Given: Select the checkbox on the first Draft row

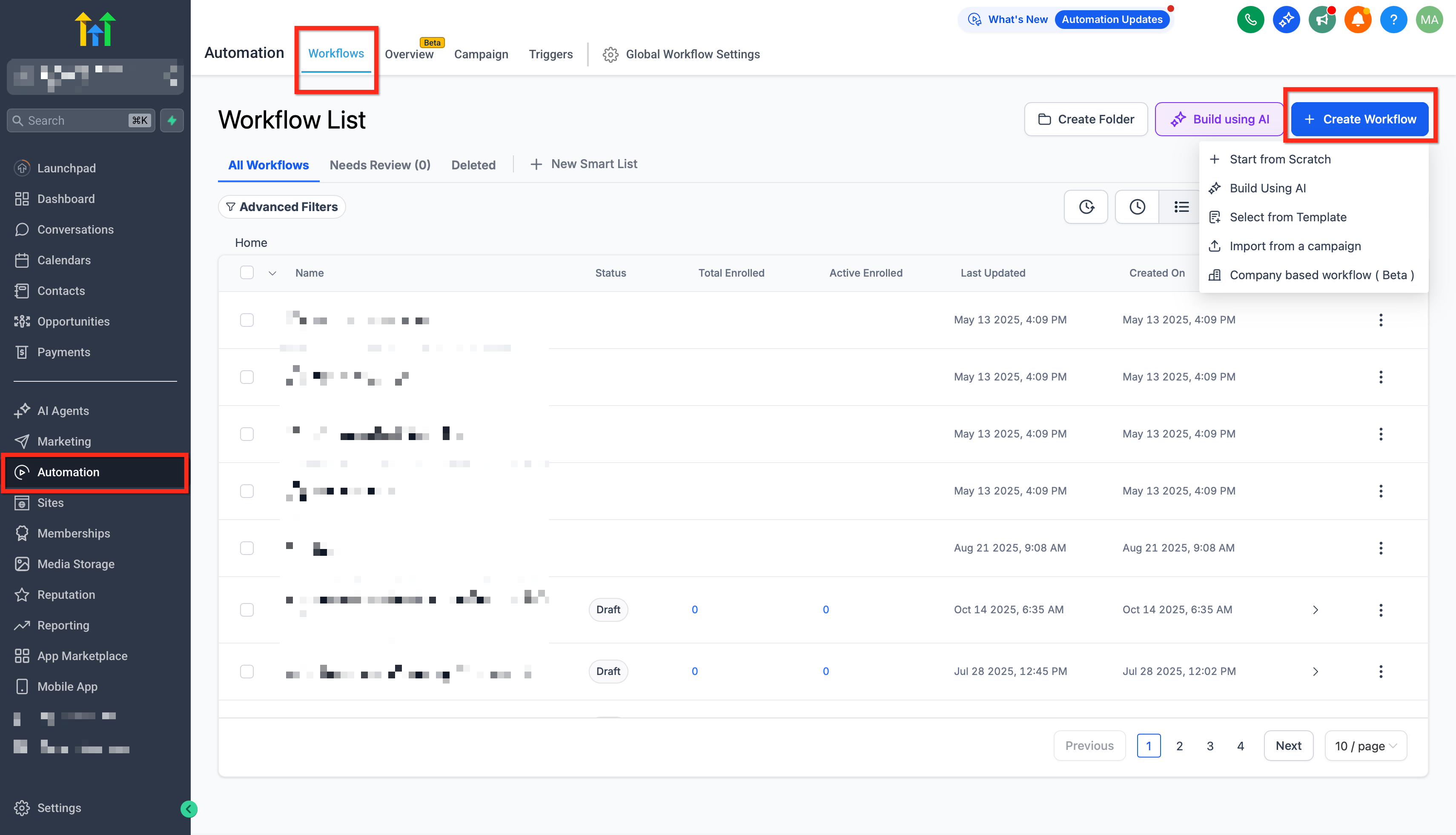Looking at the screenshot, I should point(246,609).
